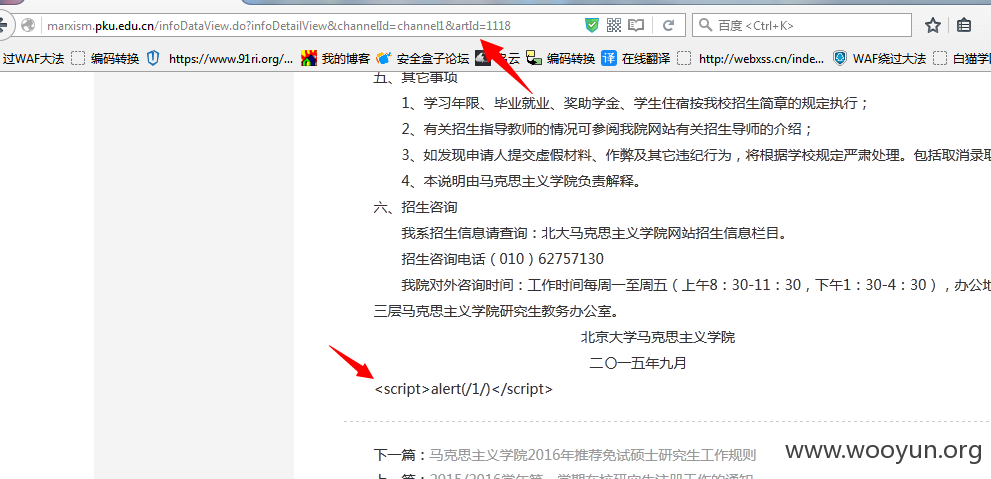Screen dimensions: 991x479
Task: Click line 我院对外咨询时间
Action: coord(695,286)
